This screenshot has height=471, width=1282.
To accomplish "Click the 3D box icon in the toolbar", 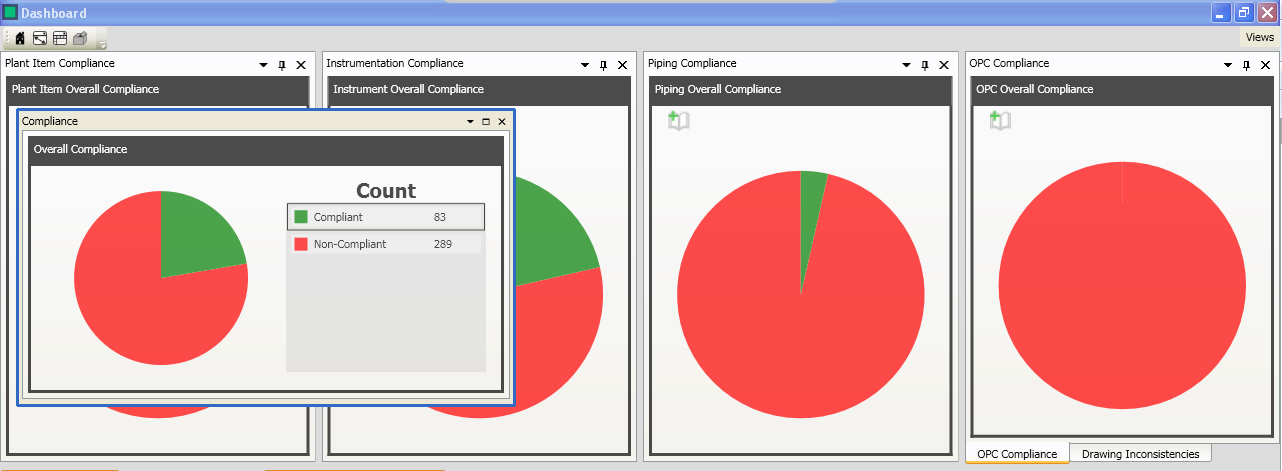I will pyautogui.click(x=80, y=39).
